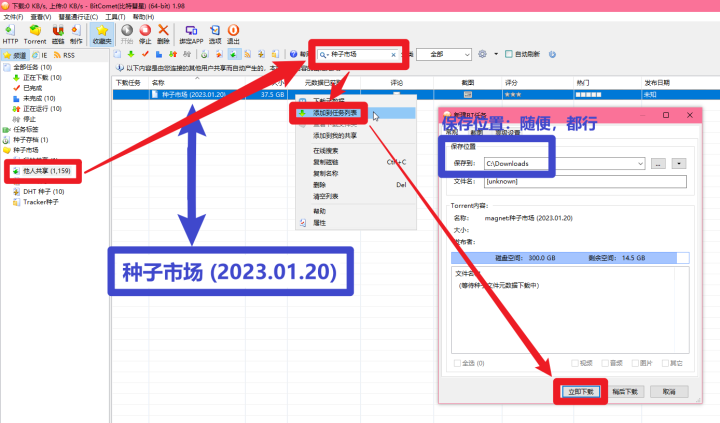The height and width of the screenshot is (423, 720).
Task: Click the magnet link (磁链) toolbar icon
Action: [x=58, y=34]
